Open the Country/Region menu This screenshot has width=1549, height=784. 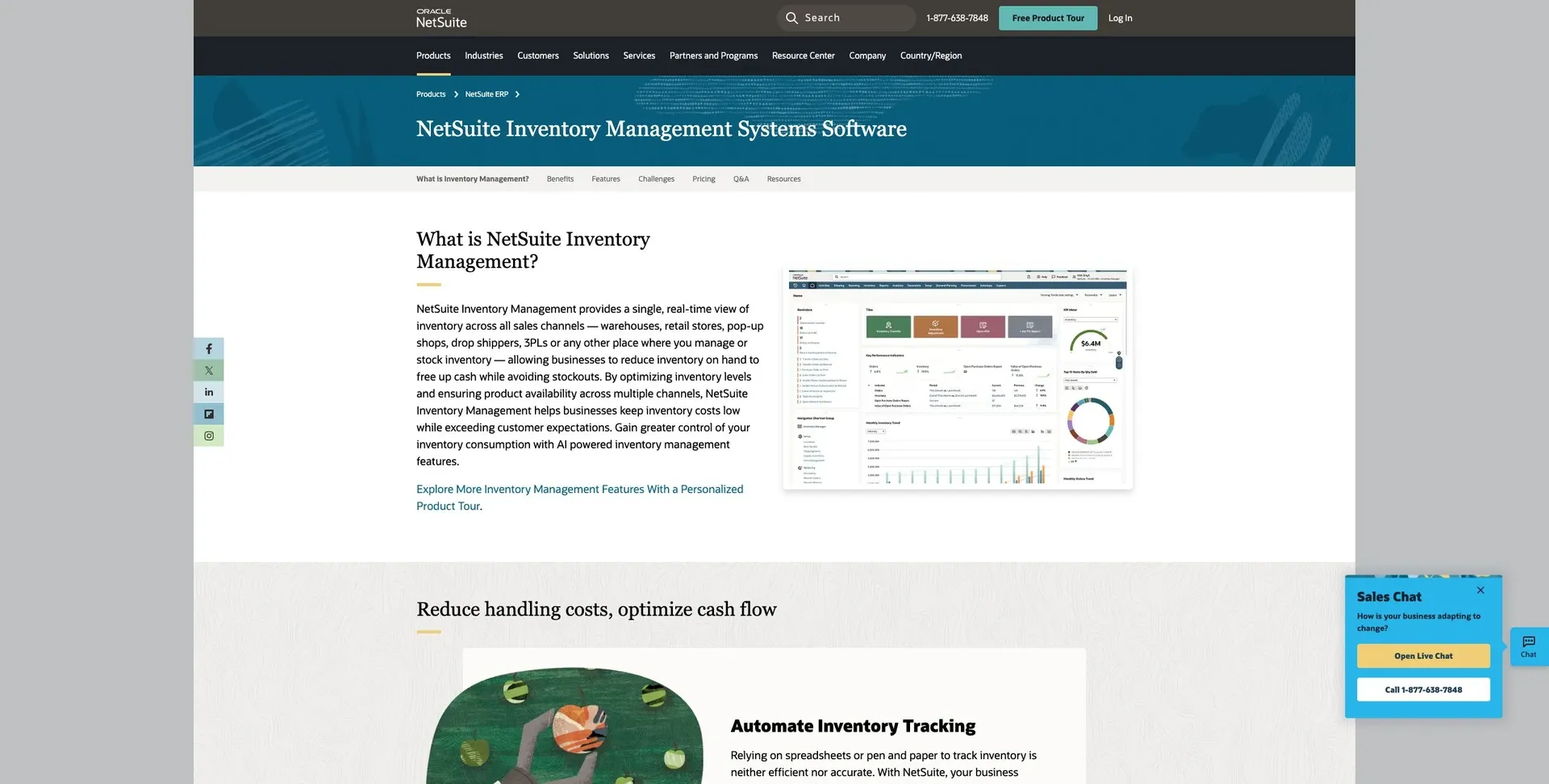point(931,56)
